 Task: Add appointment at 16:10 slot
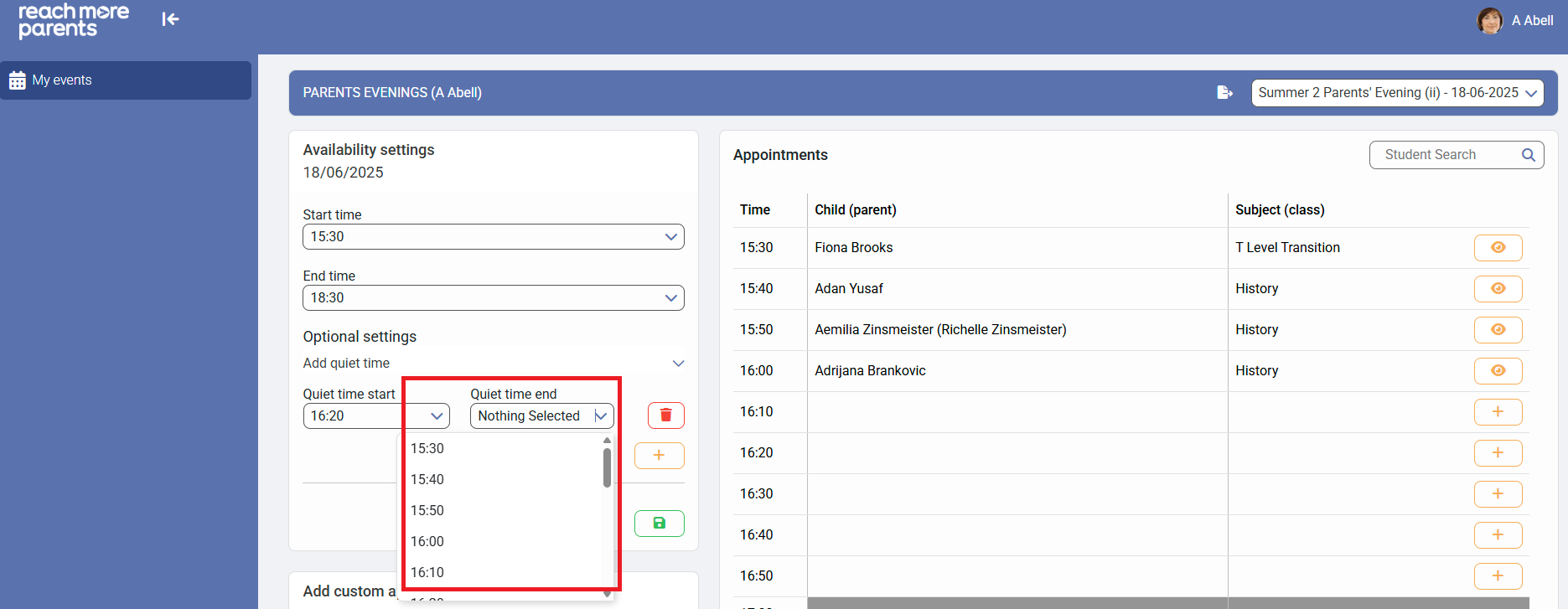(1498, 412)
